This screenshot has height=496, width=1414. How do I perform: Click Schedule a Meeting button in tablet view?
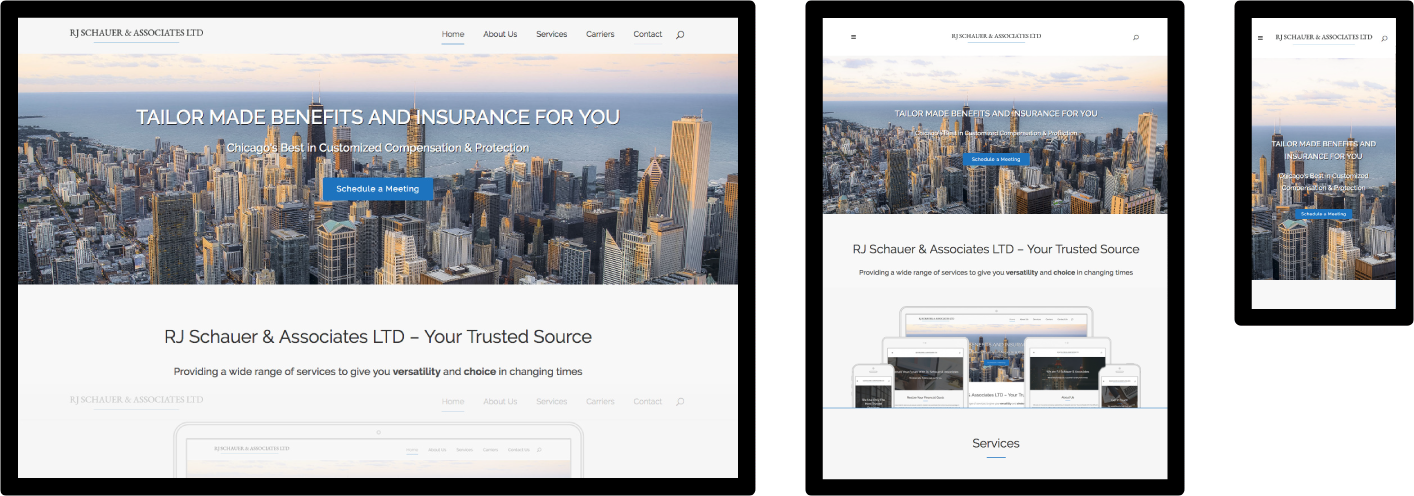point(996,159)
